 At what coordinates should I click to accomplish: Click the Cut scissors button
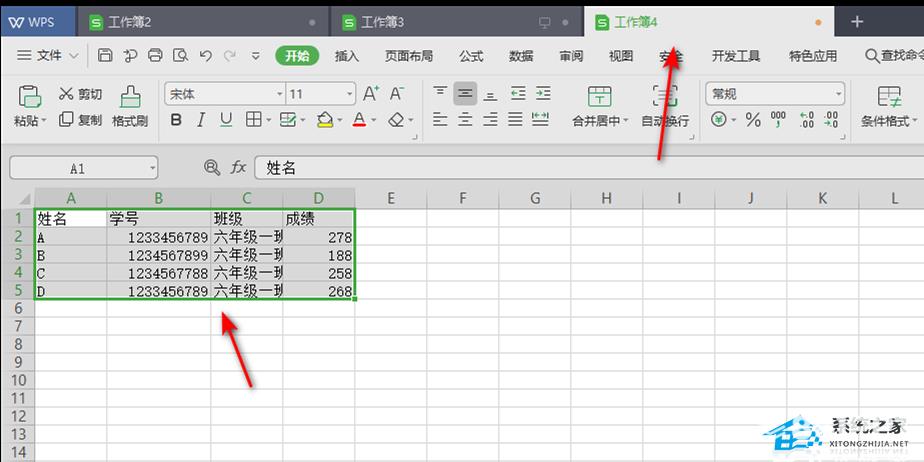(x=81, y=94)
